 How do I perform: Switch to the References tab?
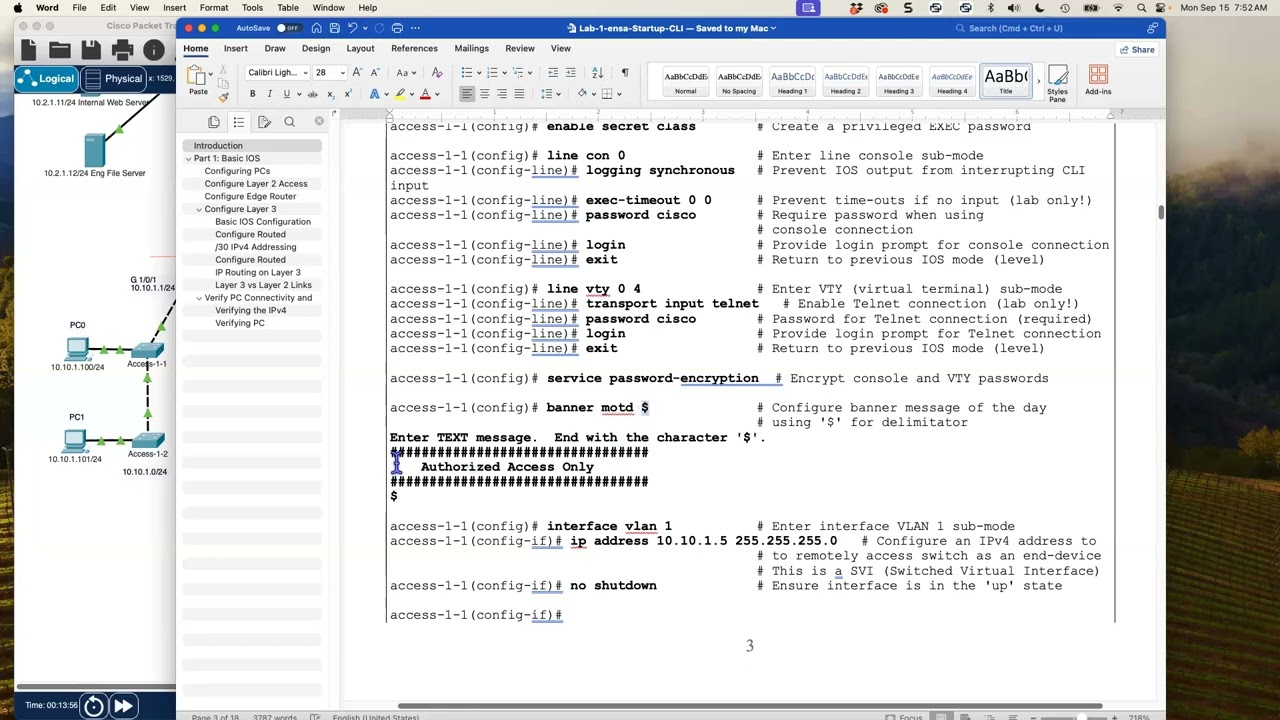coord(414,48)
